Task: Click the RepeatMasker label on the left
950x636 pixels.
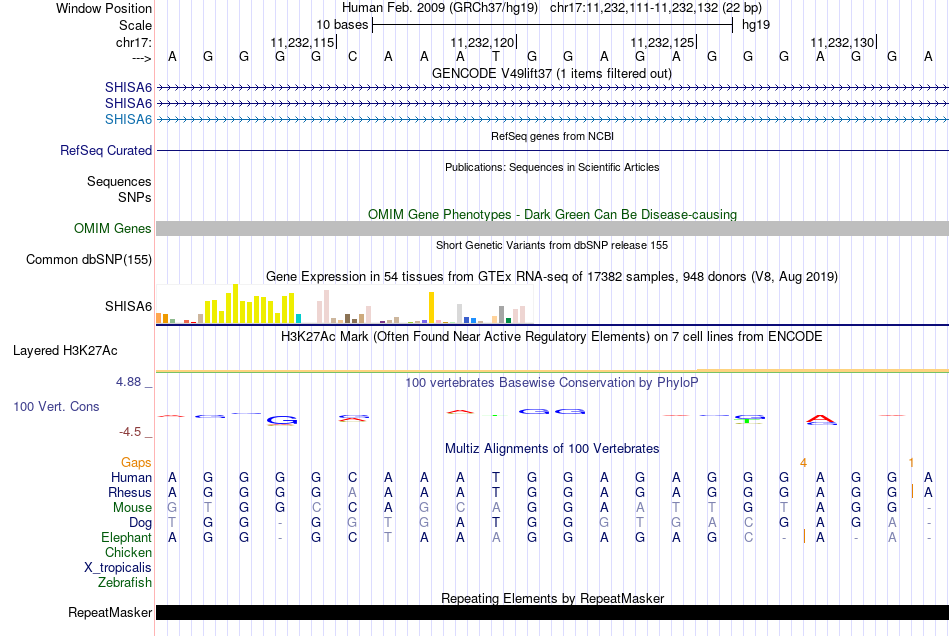Action: [x=110, y=612]
